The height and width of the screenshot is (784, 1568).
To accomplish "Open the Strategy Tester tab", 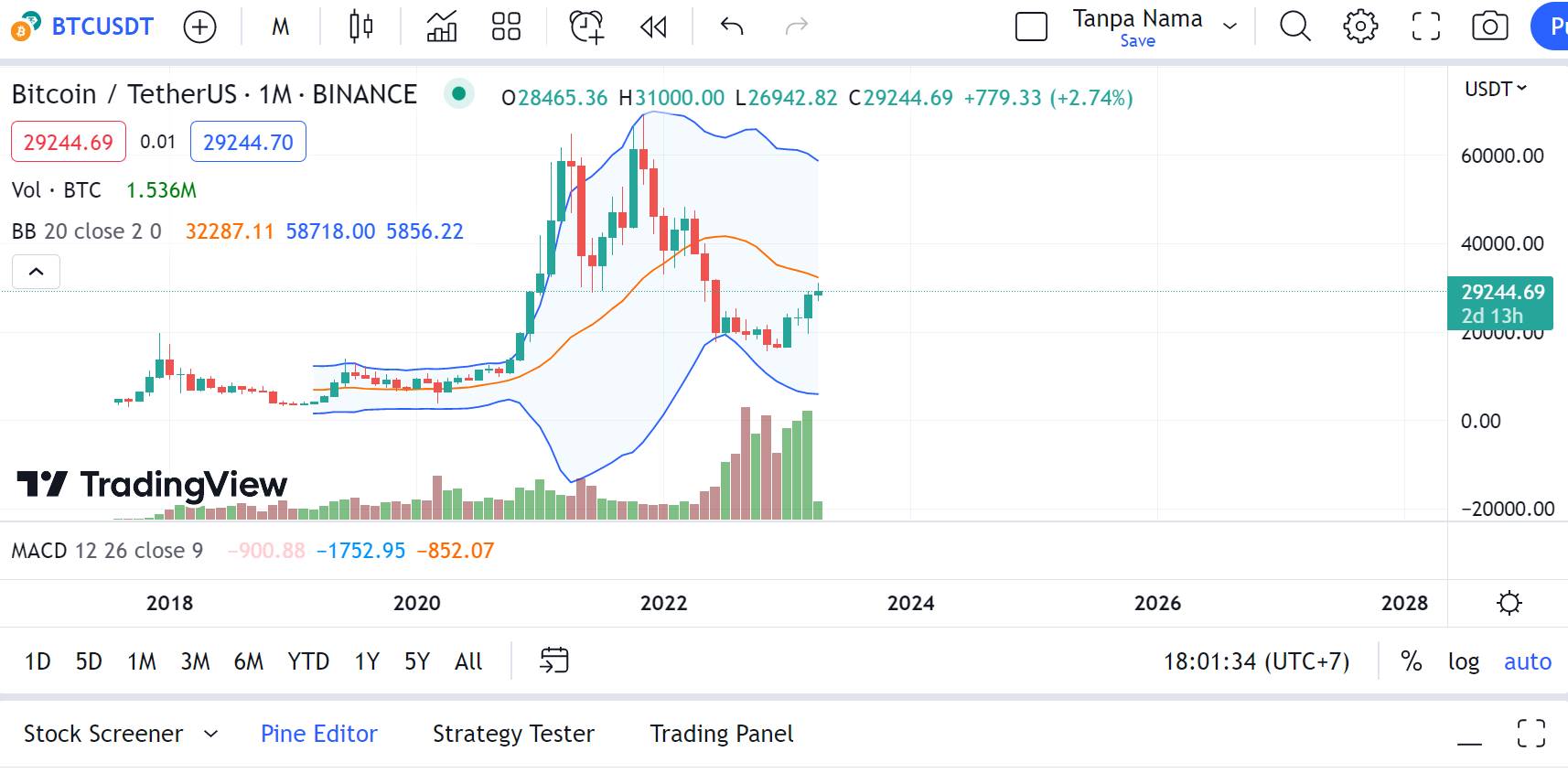I will tap(513, 734).
